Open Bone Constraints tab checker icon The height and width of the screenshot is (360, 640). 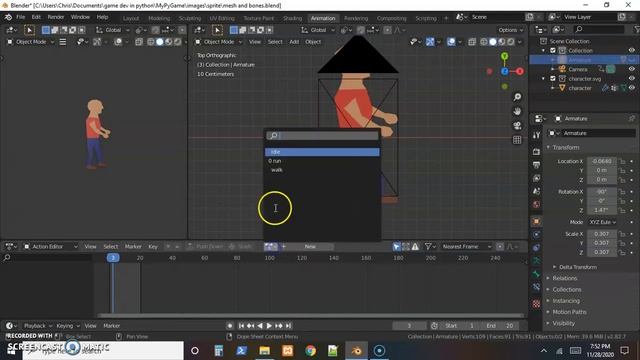(536, 304)
